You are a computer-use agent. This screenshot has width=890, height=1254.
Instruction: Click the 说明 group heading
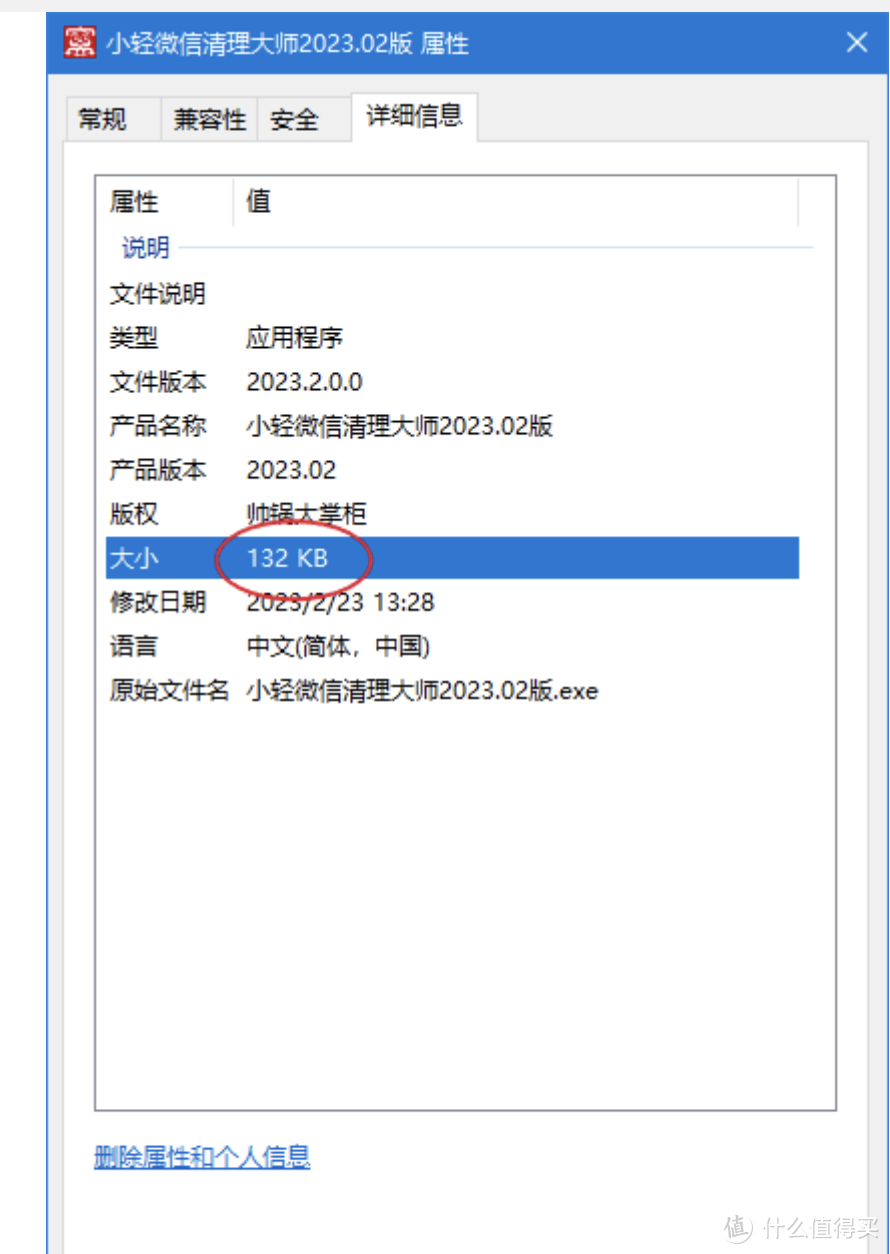[x=146, y=247]
